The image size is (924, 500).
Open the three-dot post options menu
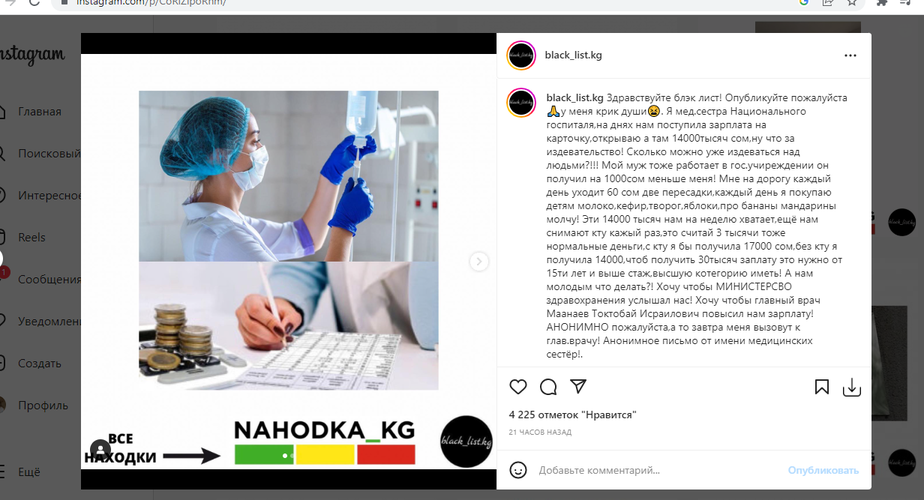pyautogui.click(x=850, y=55)
